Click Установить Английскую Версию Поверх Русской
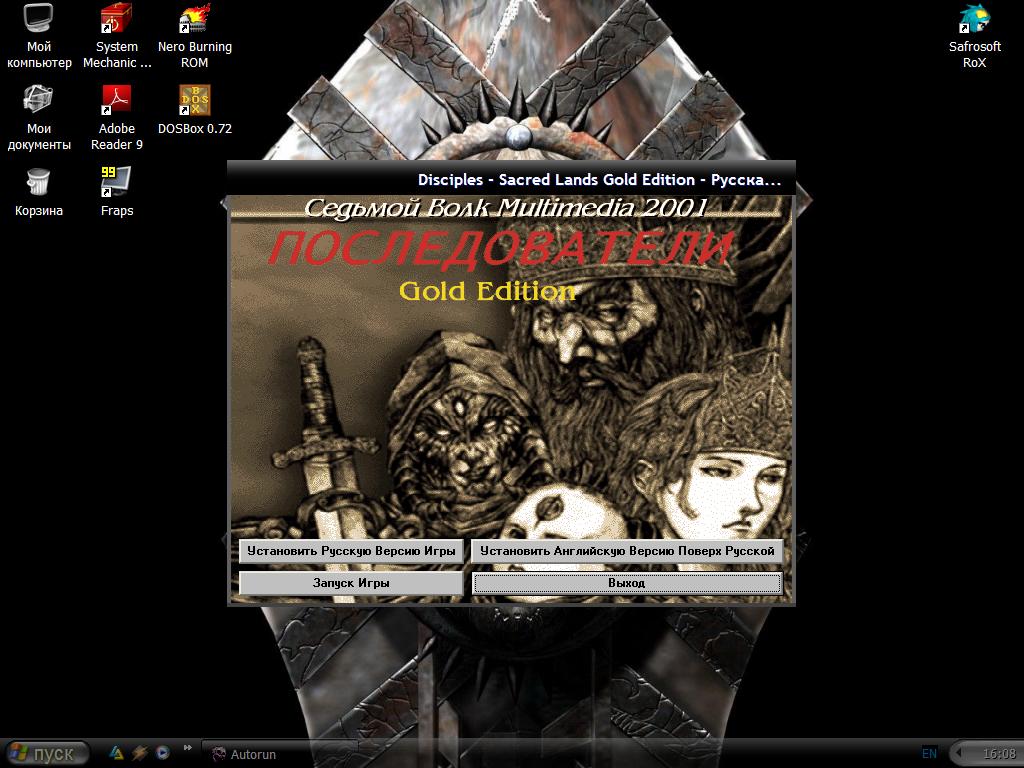Viewport: 1024px width, 768px height. pos(627,551)
